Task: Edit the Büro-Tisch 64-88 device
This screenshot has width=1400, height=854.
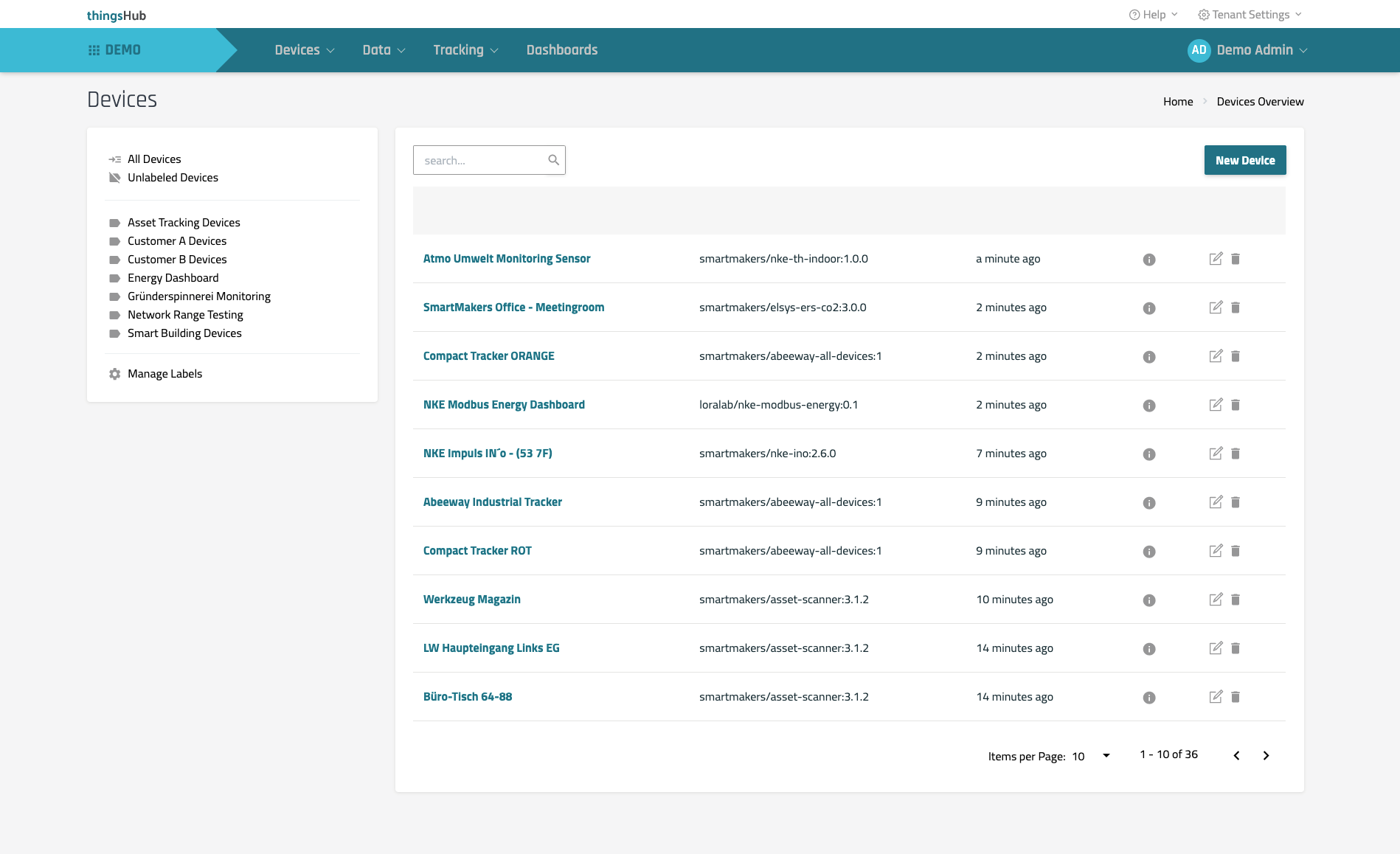Action: (x=1216, y=697)
